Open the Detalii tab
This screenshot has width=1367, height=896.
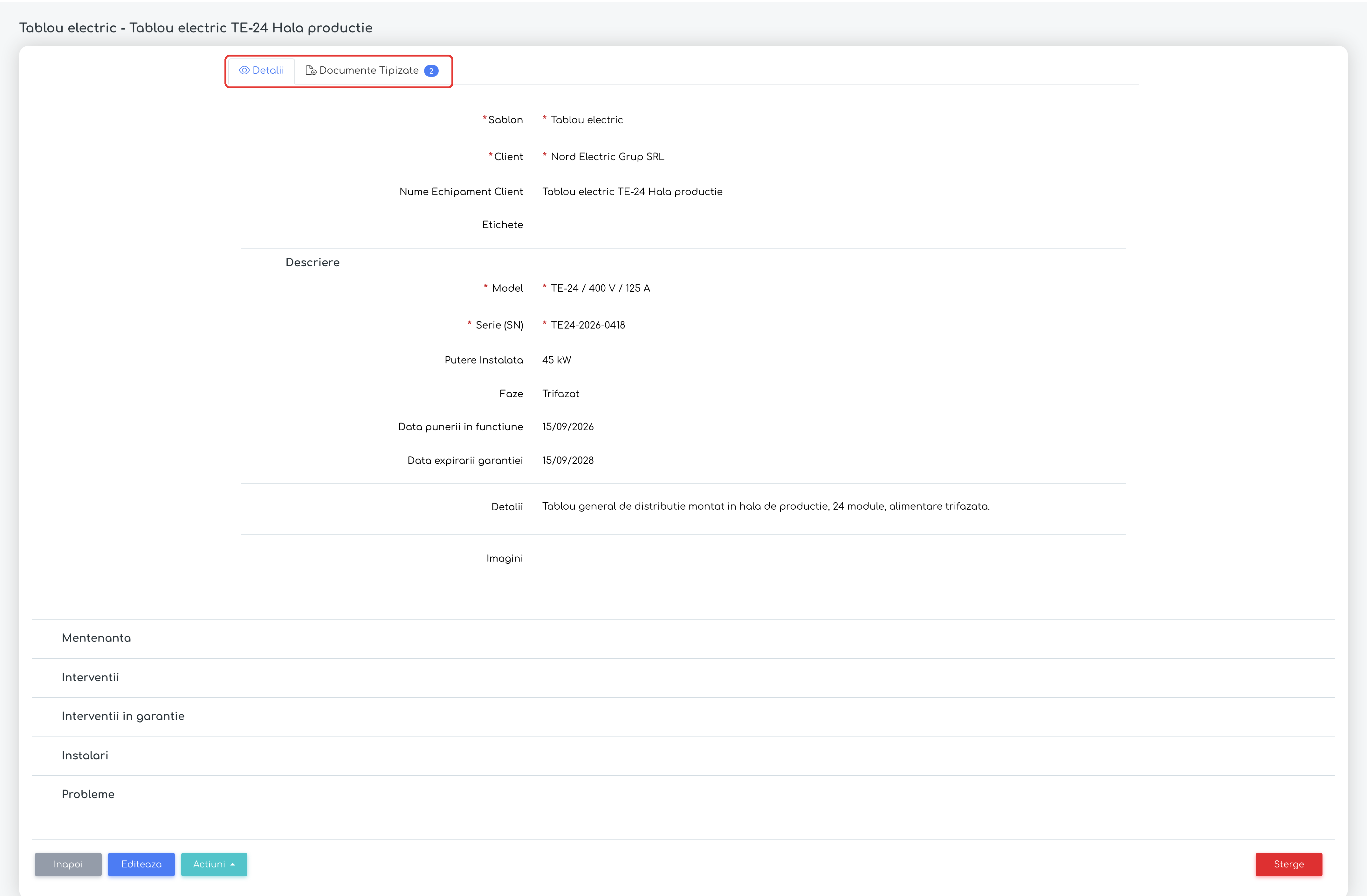261,71
